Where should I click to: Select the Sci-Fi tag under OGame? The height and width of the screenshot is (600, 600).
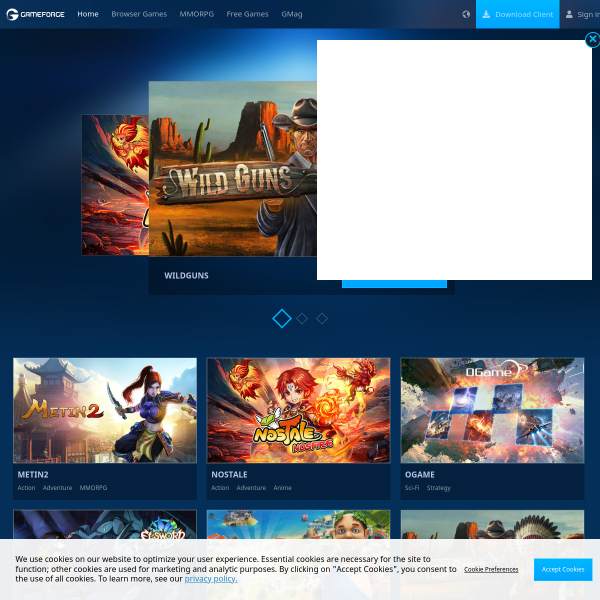tap(412, 488)
